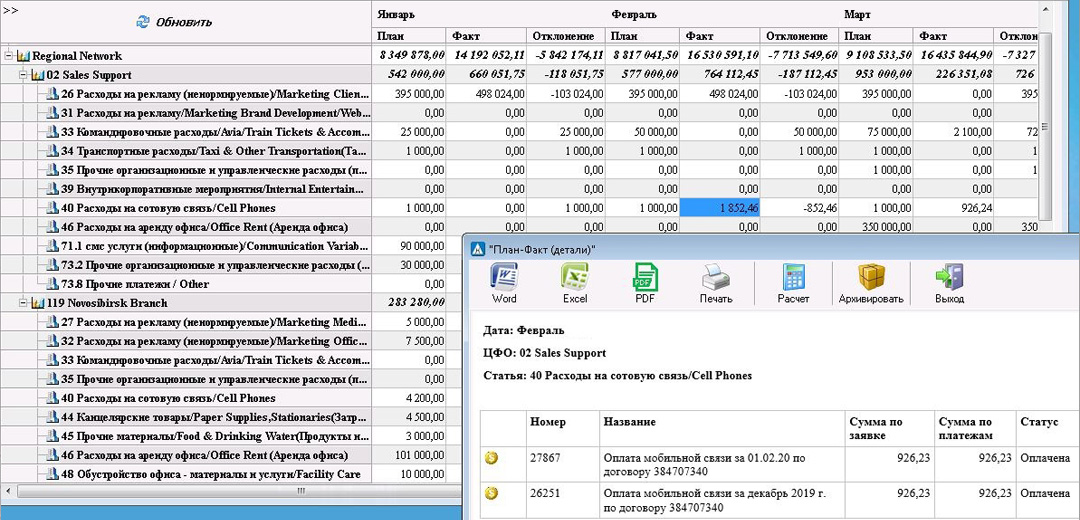Viewport: 1080px width, 520px height.
Task: Click icon of row 40 Cell Phones in Sales Support
Action: 53,207
